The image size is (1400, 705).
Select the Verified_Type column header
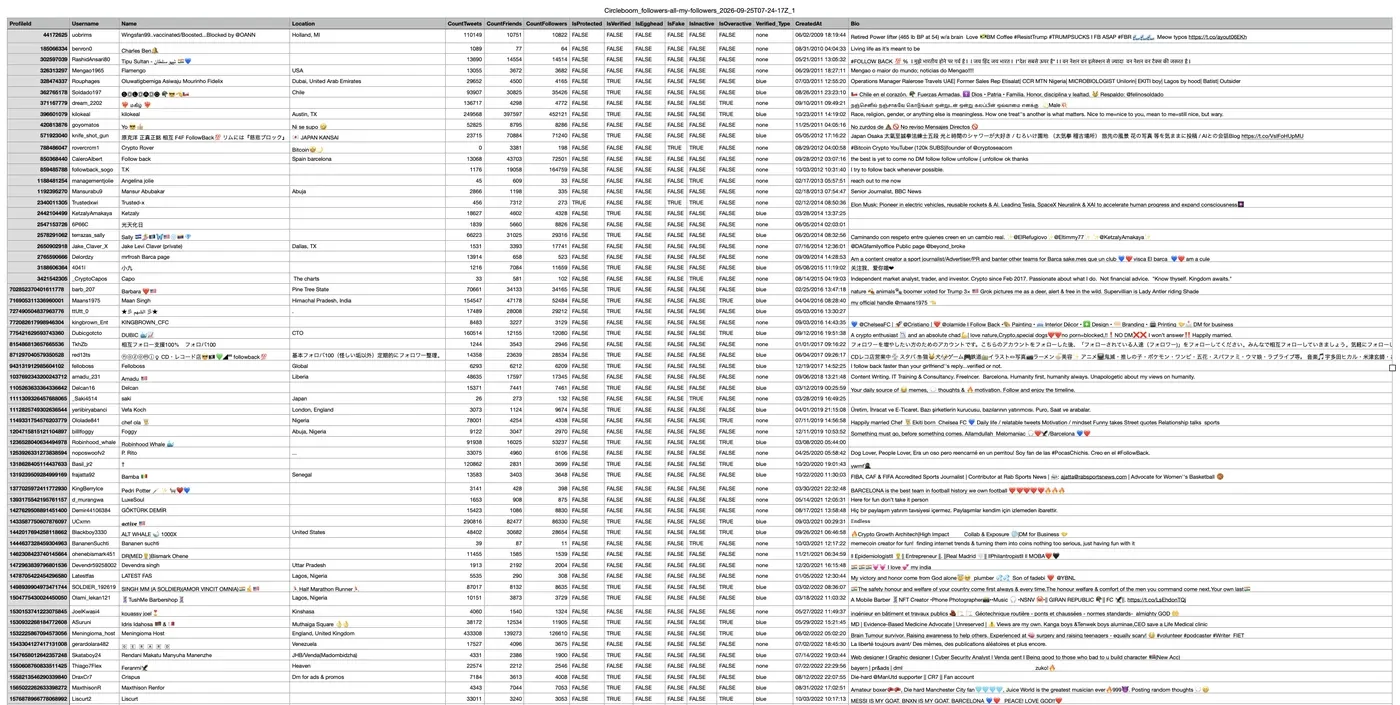click(x=773, y=23)
